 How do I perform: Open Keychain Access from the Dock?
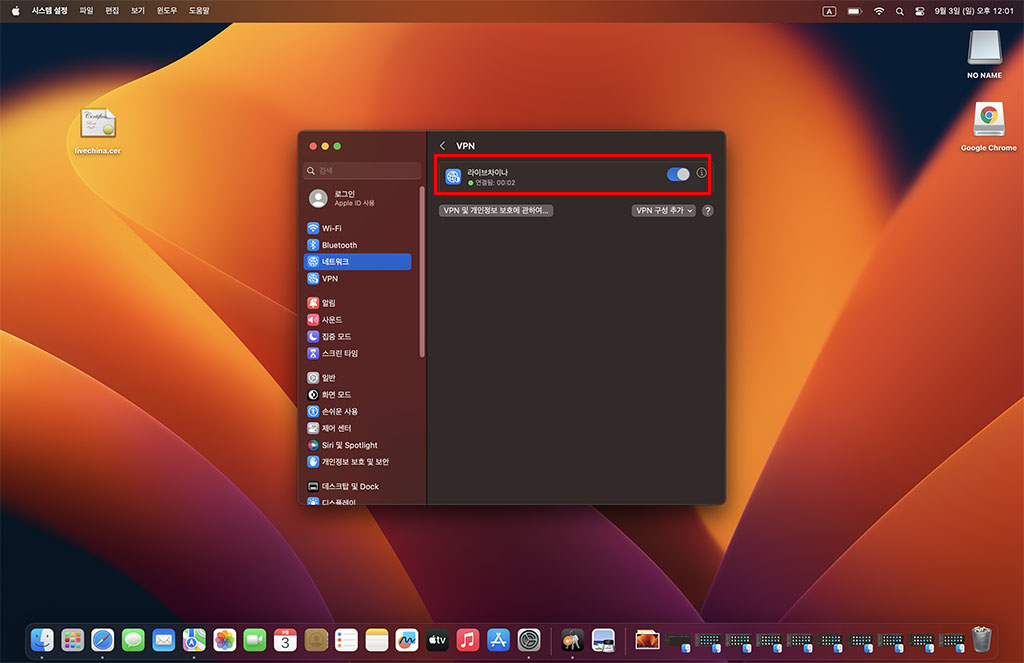pyautogui.click(x=572, y=640)
